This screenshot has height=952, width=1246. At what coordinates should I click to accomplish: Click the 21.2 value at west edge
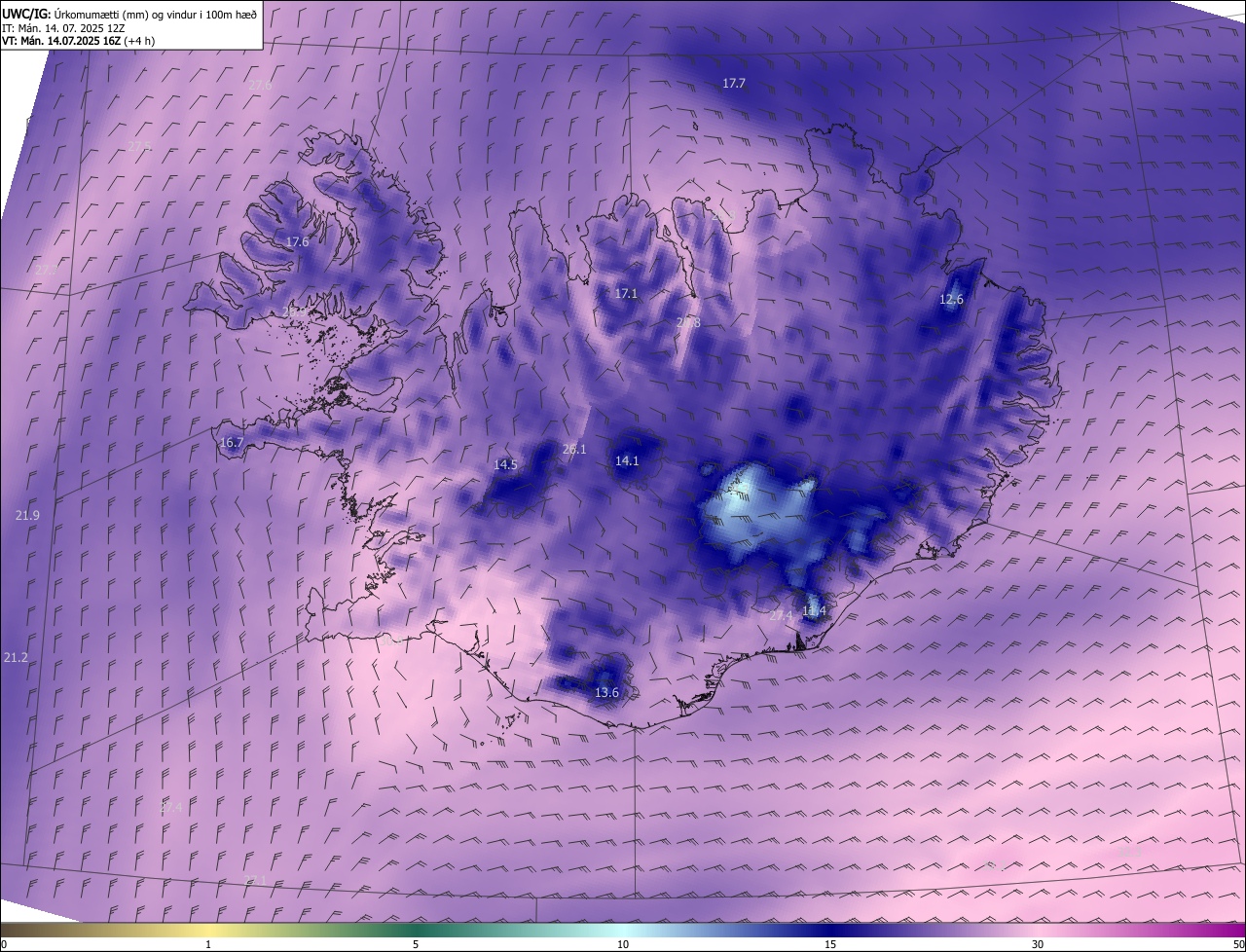pyautogui.click(x=16, y=658)
